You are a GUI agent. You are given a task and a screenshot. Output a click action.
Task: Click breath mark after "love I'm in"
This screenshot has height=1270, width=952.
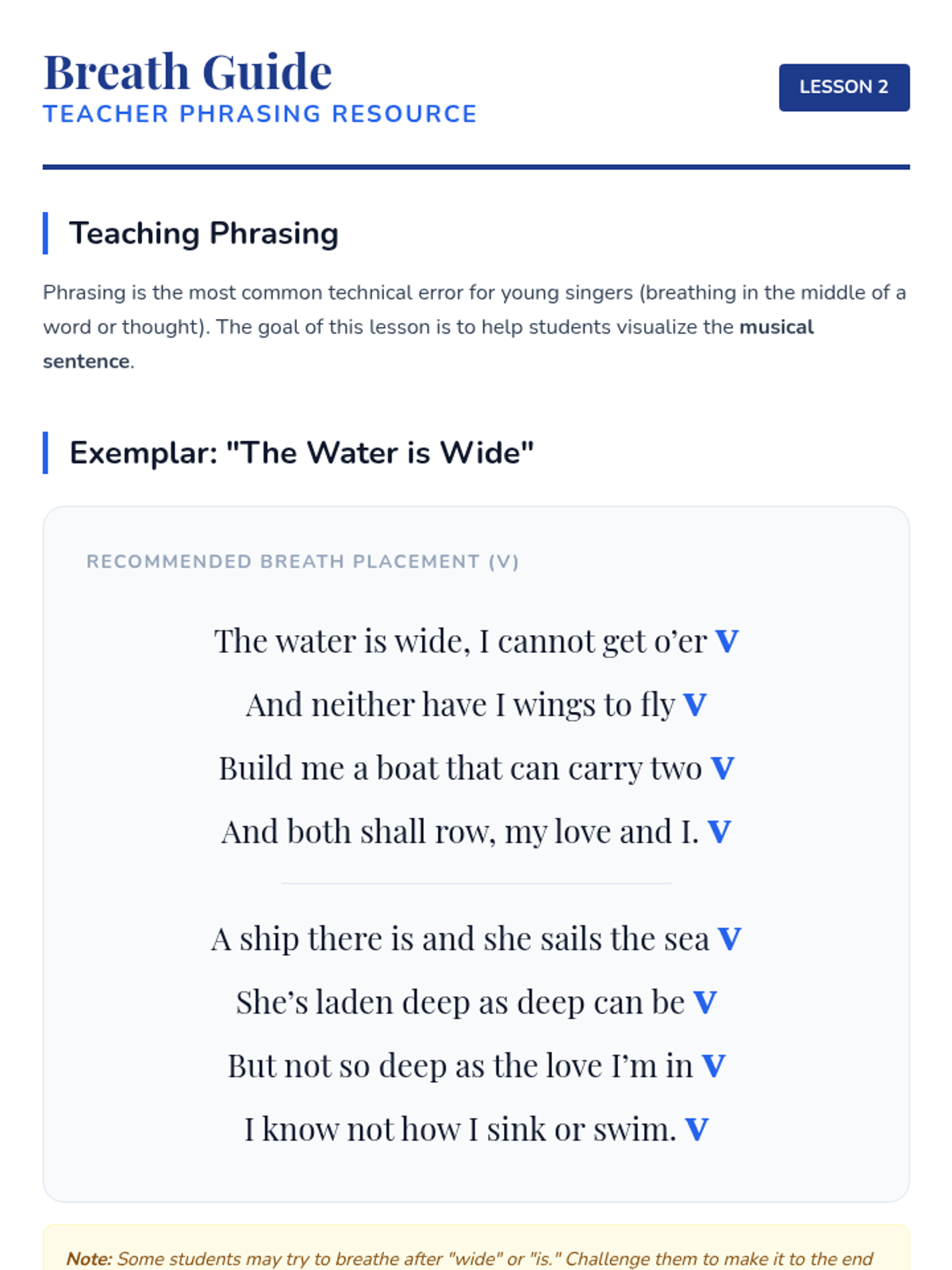pyautogui.click(x=713, y=1066)
